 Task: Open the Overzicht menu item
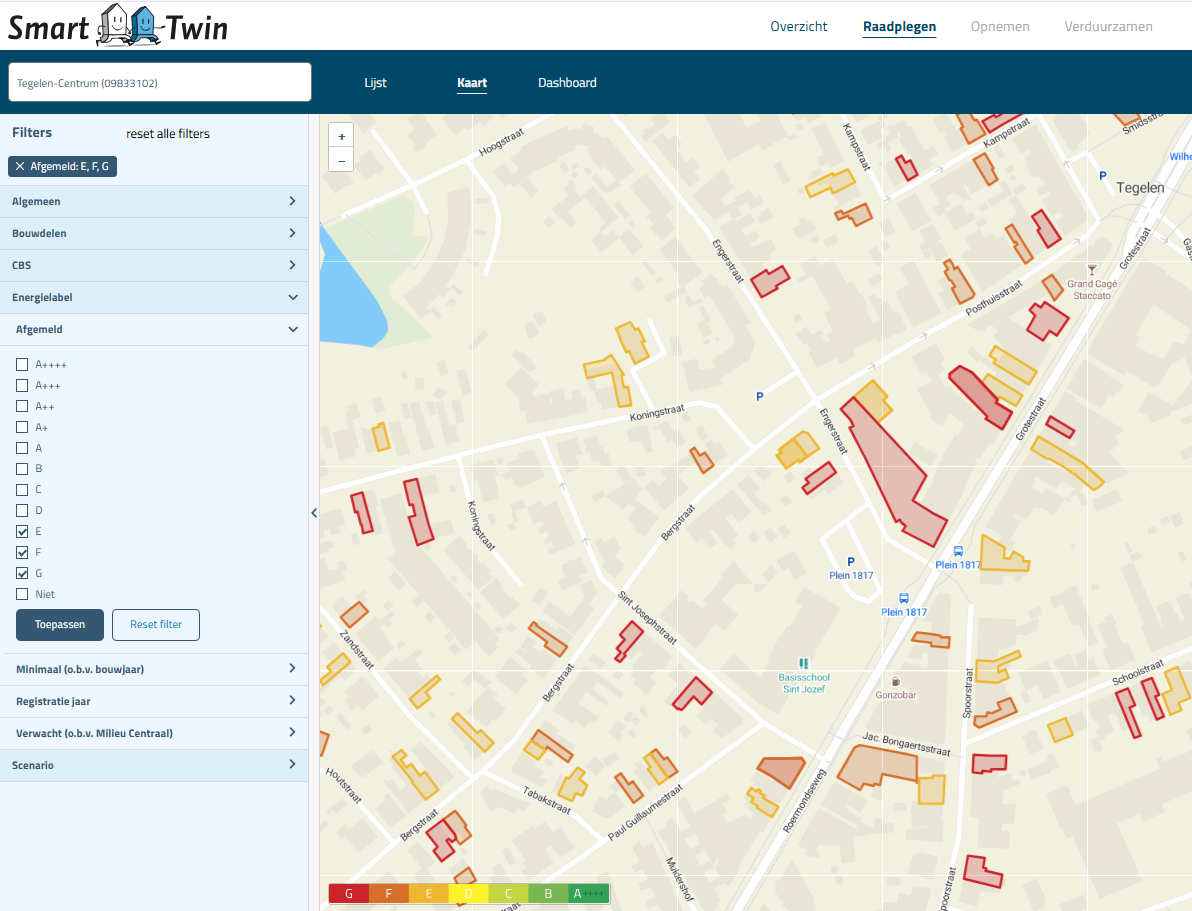[x=798, y=27]
